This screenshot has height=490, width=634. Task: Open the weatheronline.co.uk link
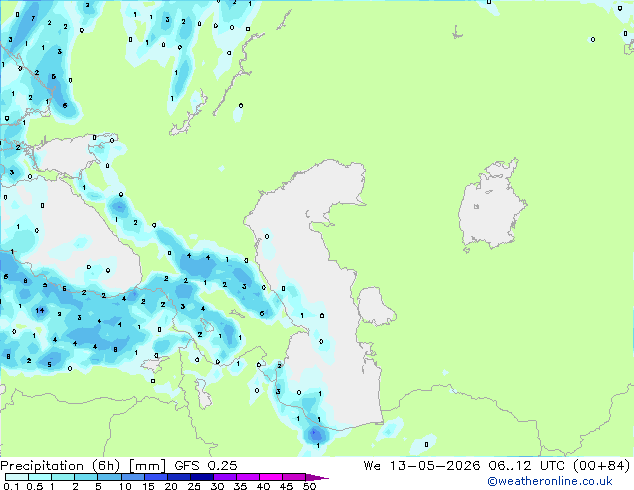click(x=550, y=481)
